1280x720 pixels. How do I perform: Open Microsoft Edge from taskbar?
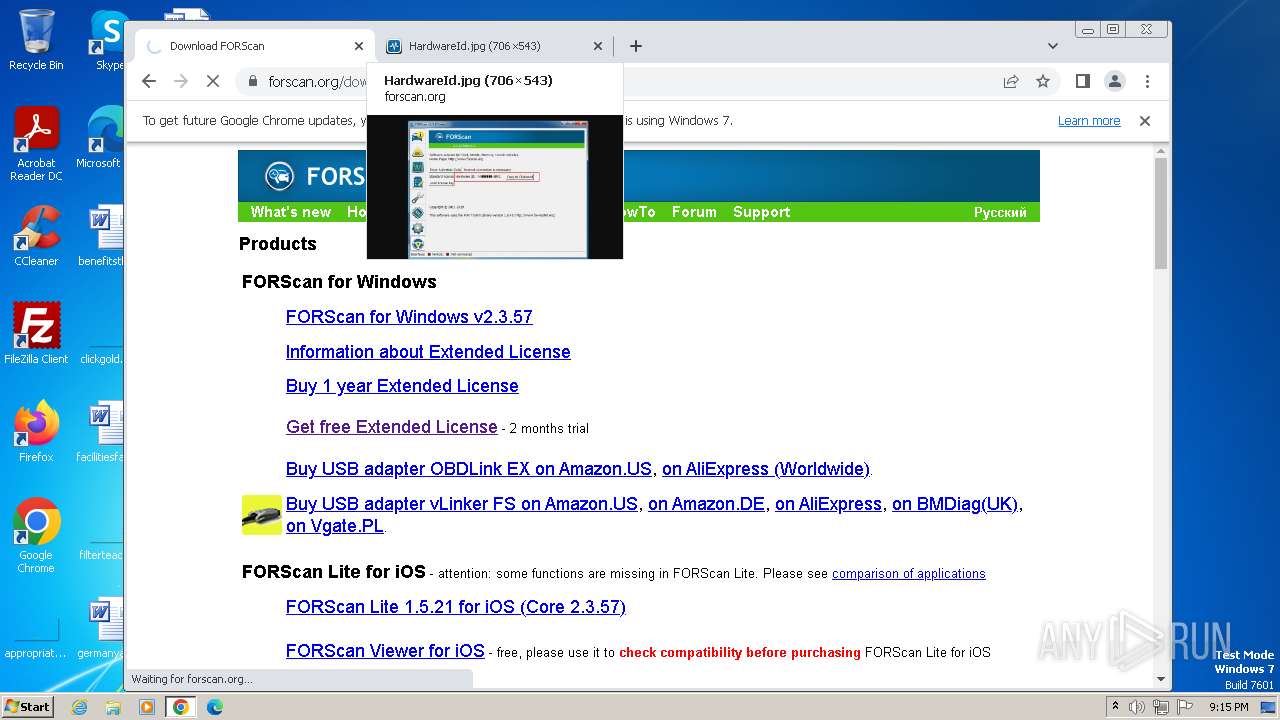pos(215,707)
